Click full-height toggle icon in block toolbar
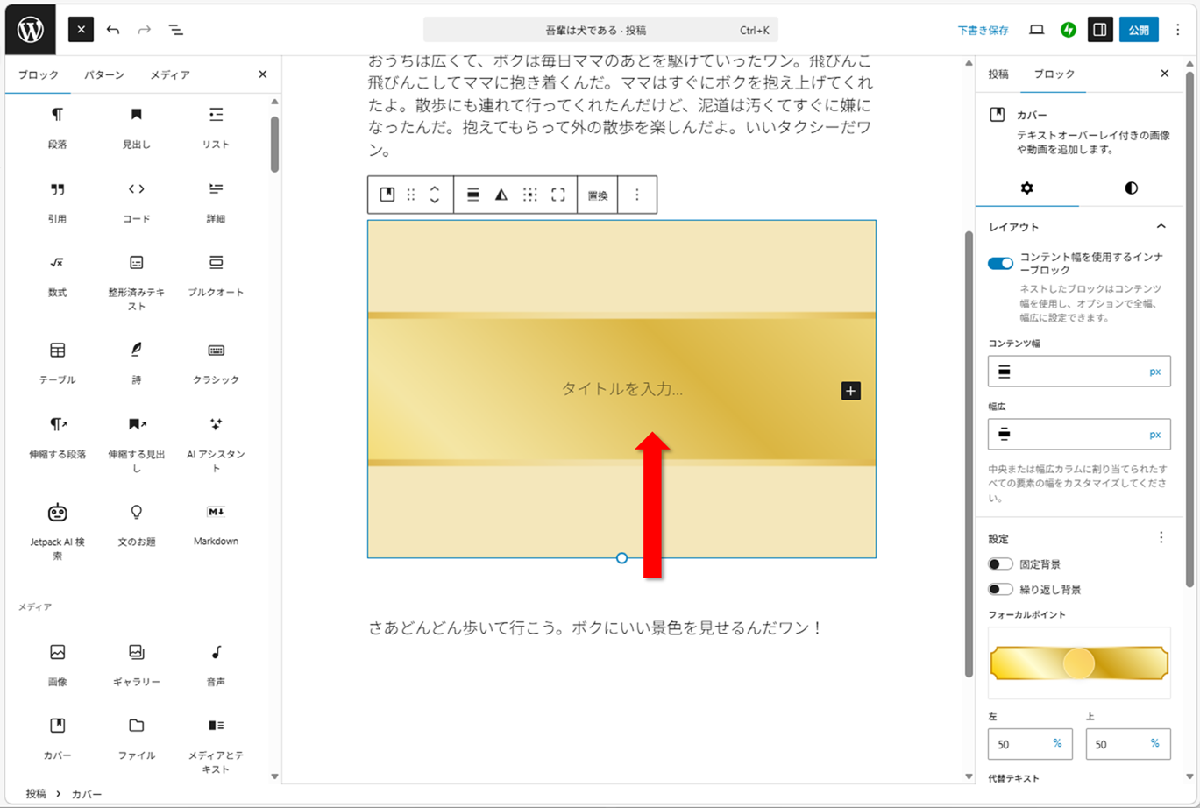1200x808 pixels. (558, 195)
